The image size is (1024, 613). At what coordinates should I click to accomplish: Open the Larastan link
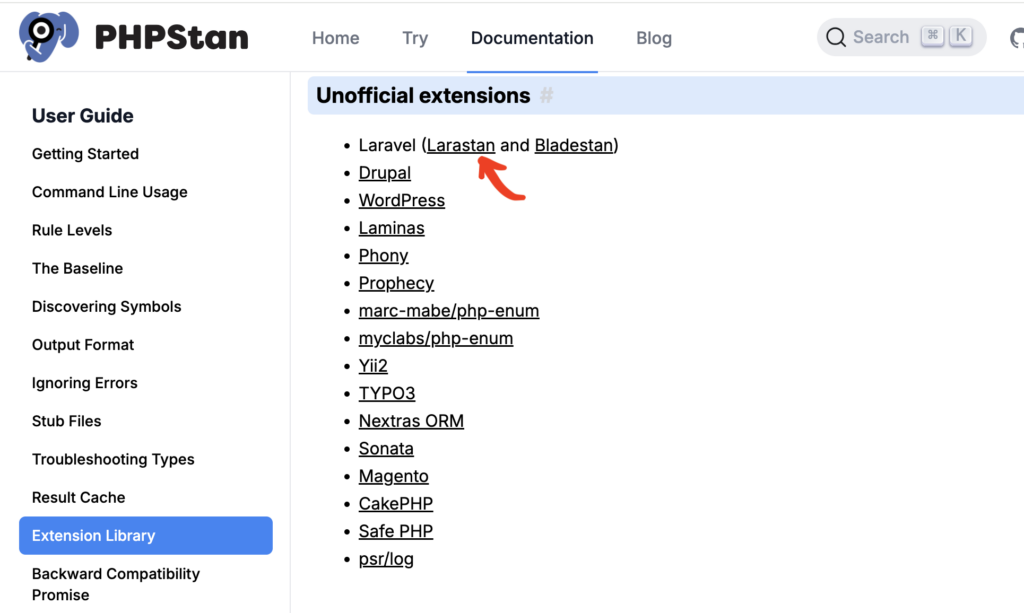click(x=461, y=145)
